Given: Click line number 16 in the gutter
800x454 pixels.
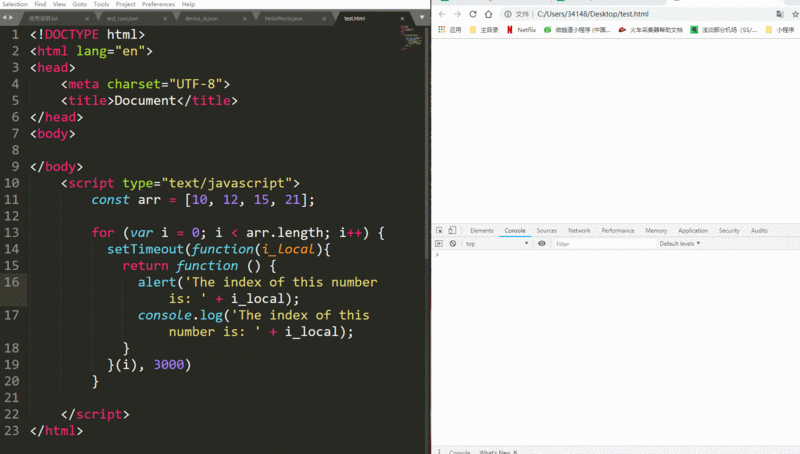Looking at the screenshot, I should 12,282.
